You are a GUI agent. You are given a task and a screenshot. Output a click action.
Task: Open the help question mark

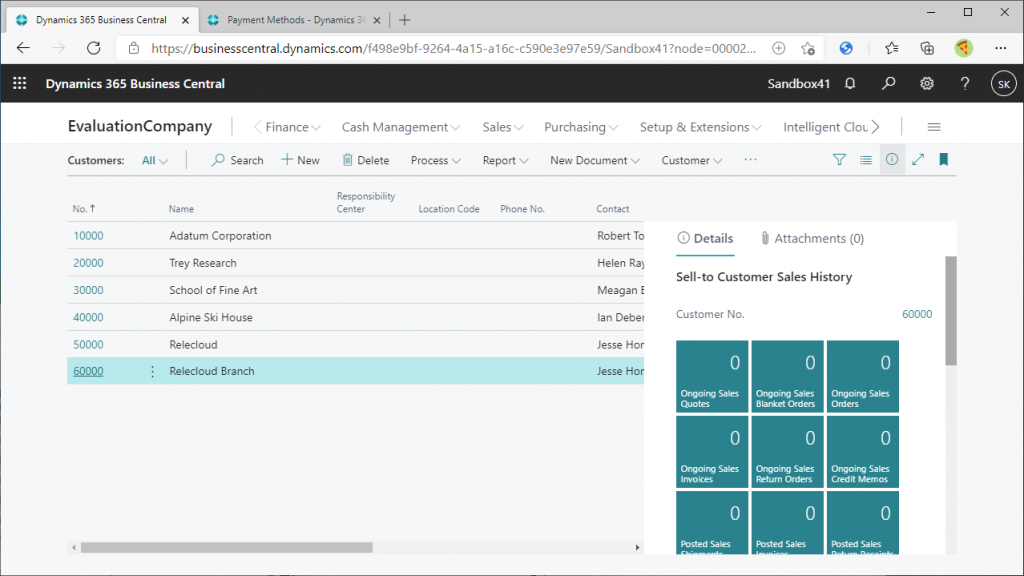[x=965, y=84]
